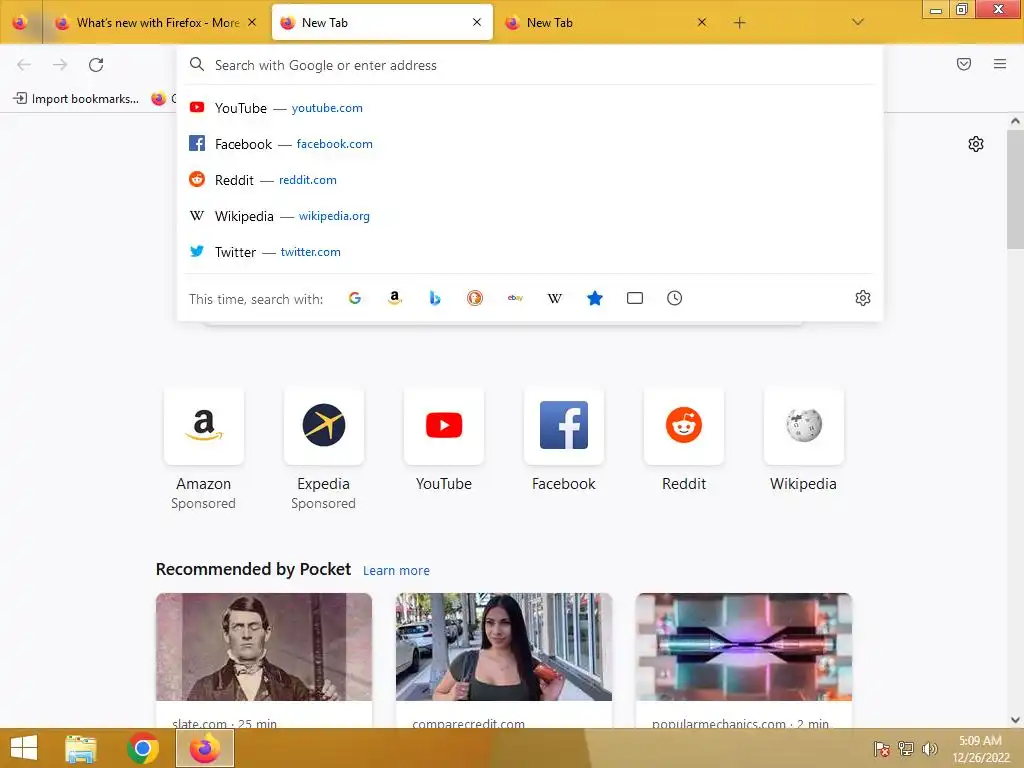Open Learn more link beside Pocket
The image size is (1024, 768).
point(396,571)
